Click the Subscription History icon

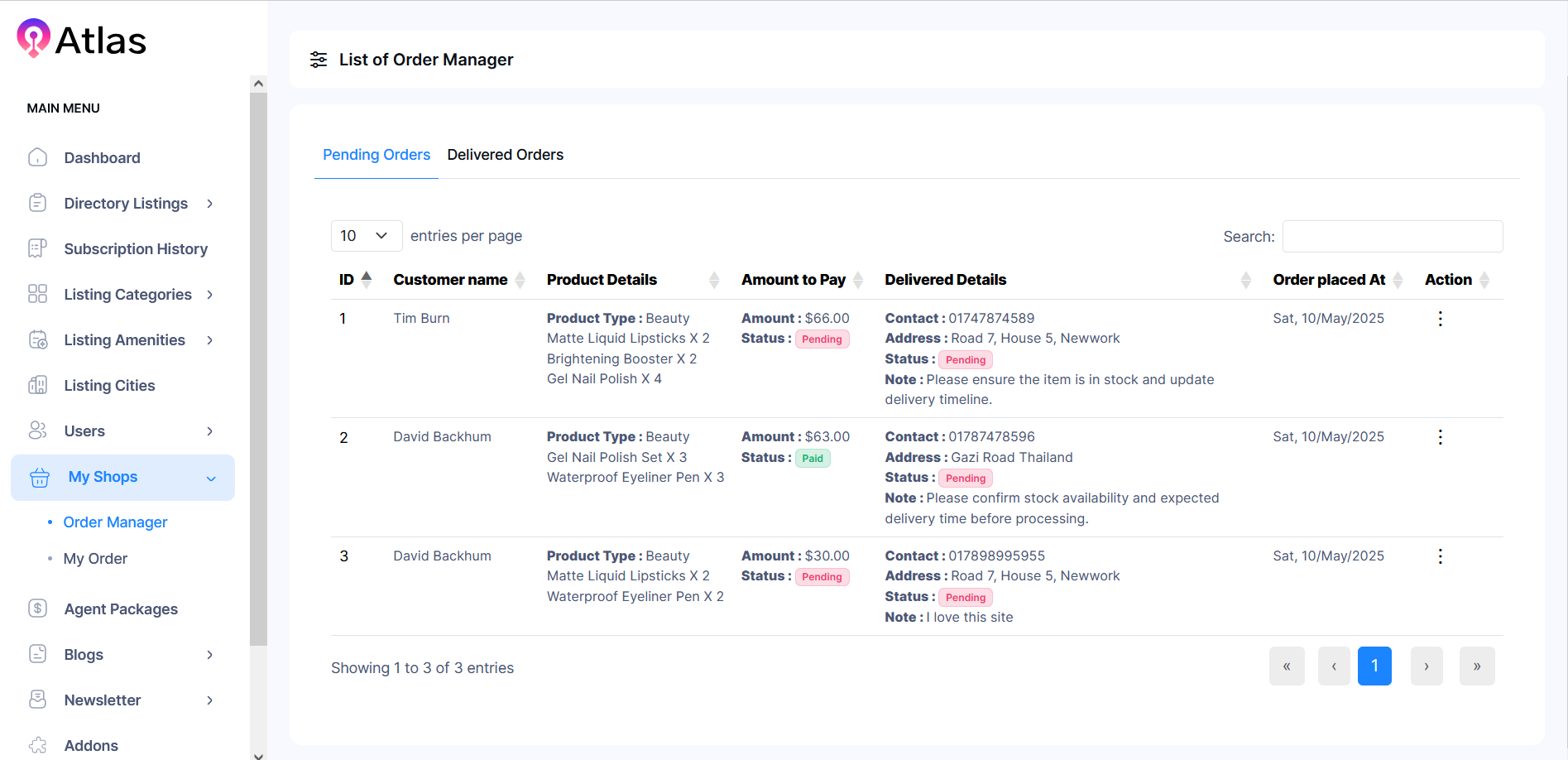pos(38,248)
